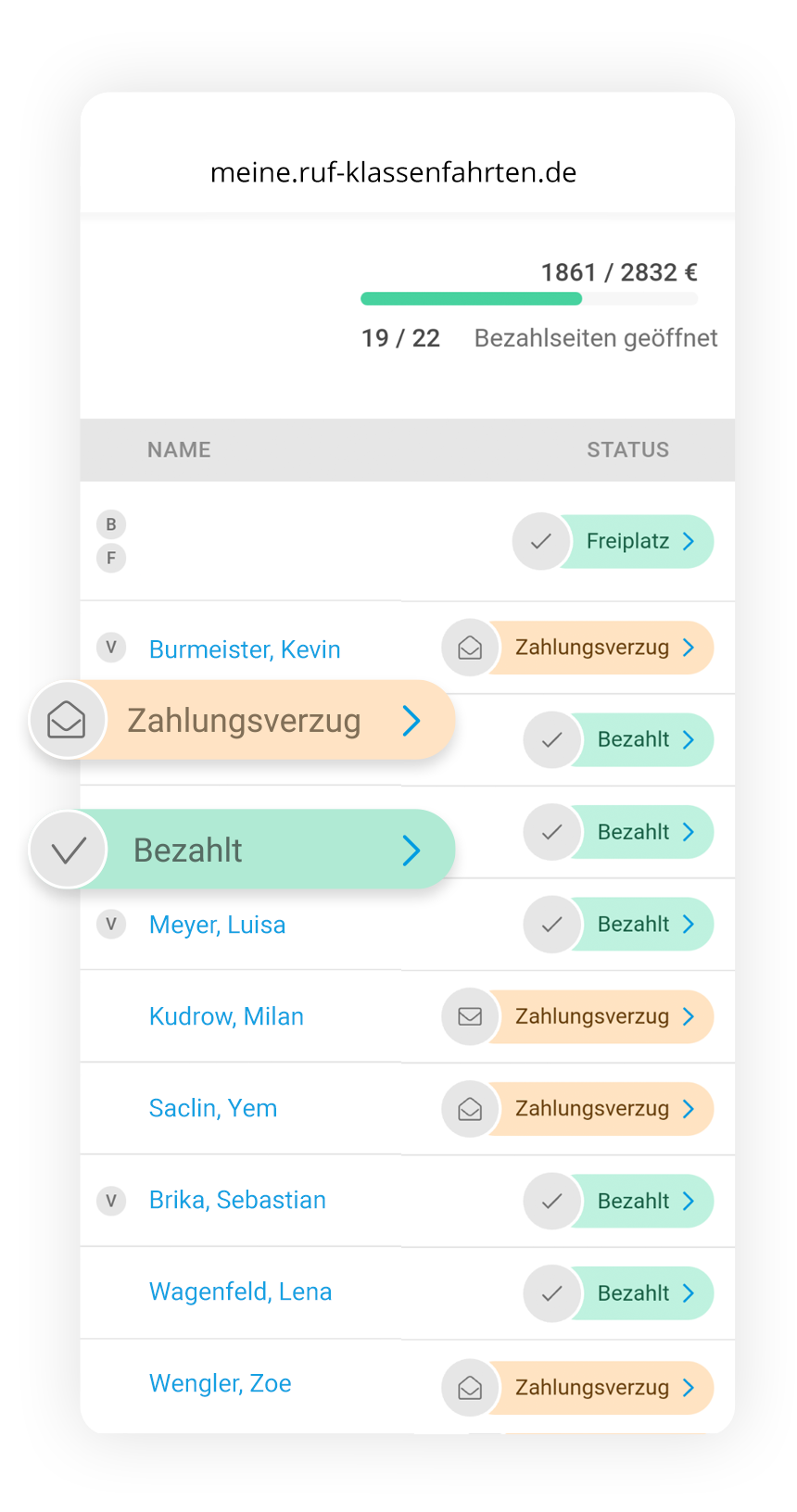Click the open envelope icon in Wengler, Zoe row
This screenshot has width=797, height=1512.
[470, 1387]
